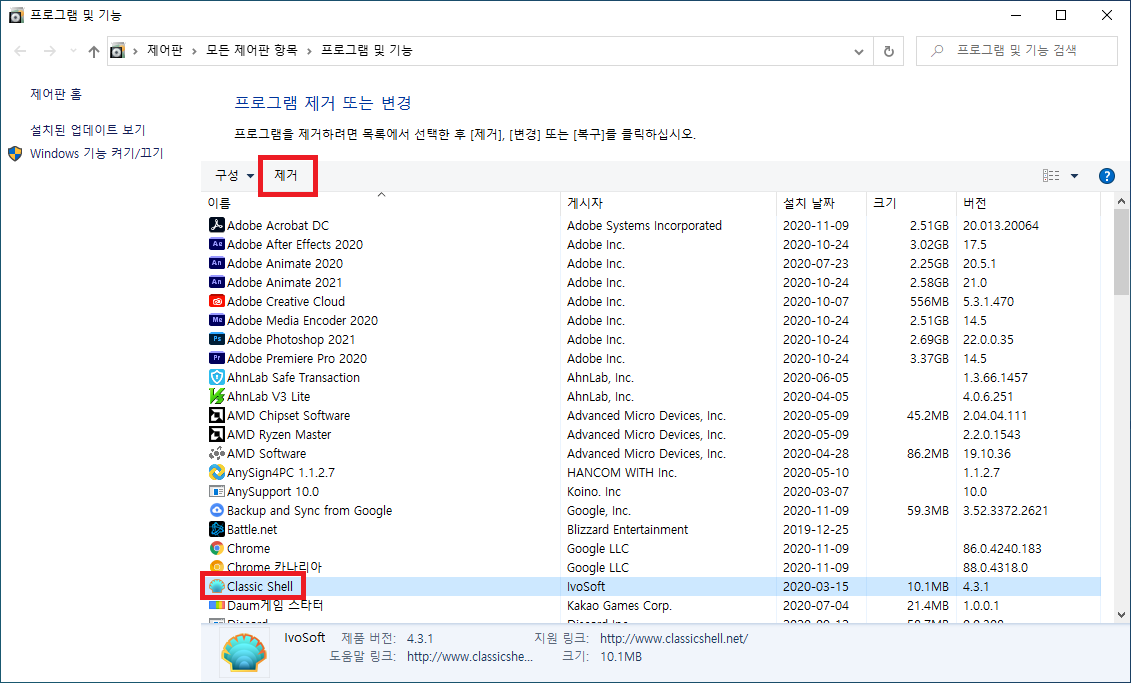Open Windows 기능 켜기/끄기 link
The width and height of the screenshot is (1131, 683).
pos(97,153)
